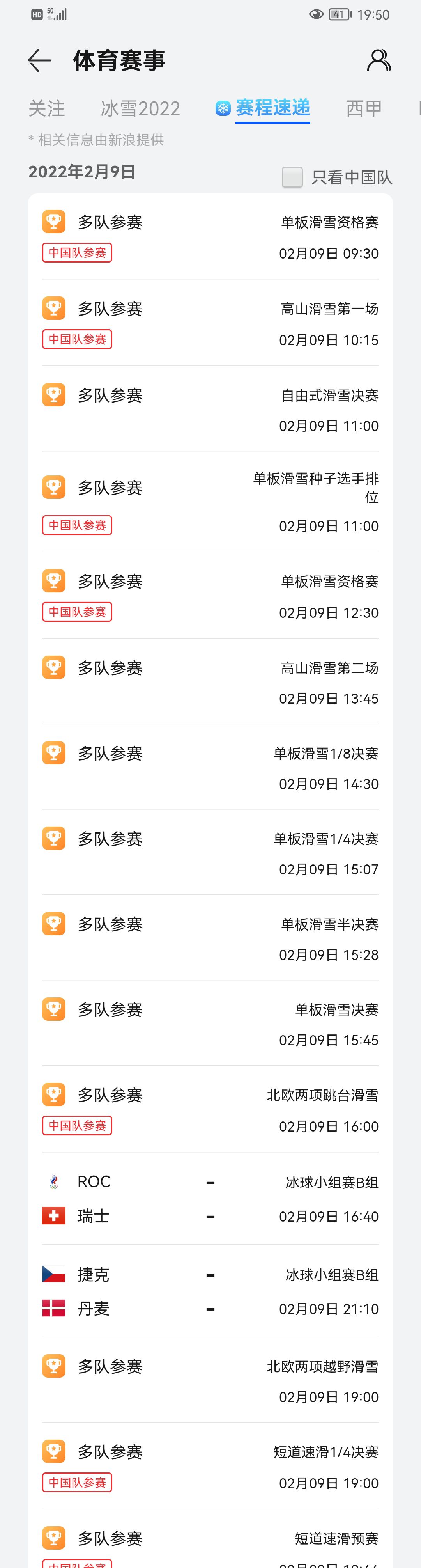421x1568 pixels.
Task: Open the user profile icon
Action: 379,60
